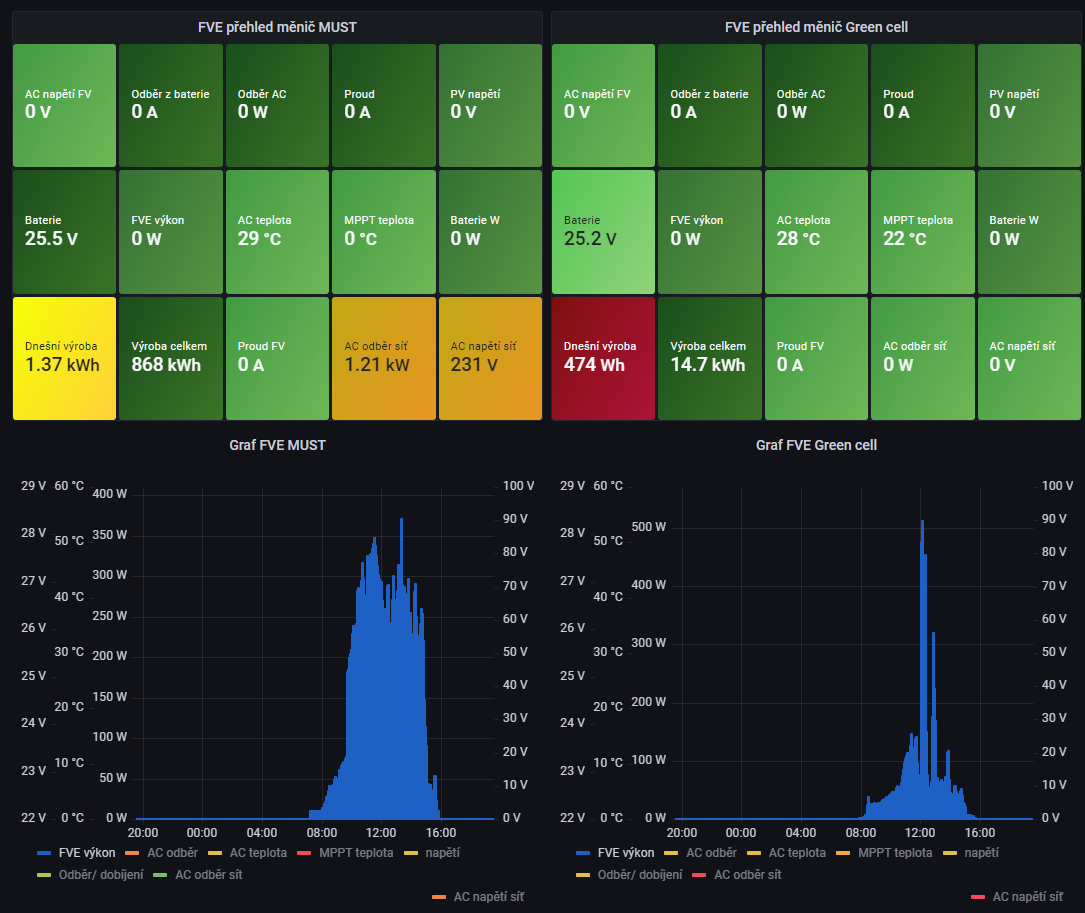Open the 'Graf FVE MUST' panel title menu
This screenshot has width=1085, height=913.
(x=277, y=445)
